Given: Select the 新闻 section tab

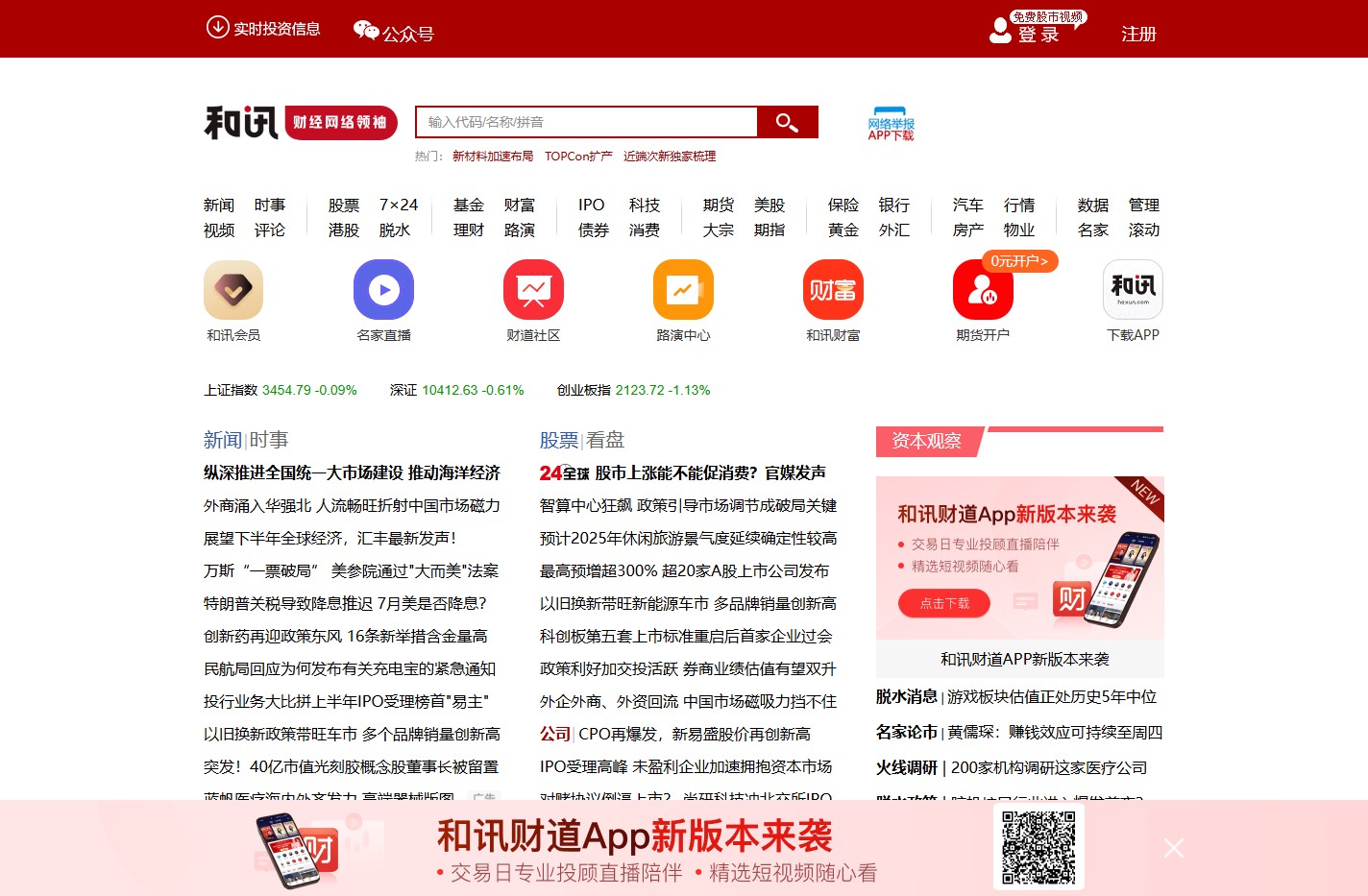Looking at the screenshot, I should pyautogui.click(x=222, y=440).
